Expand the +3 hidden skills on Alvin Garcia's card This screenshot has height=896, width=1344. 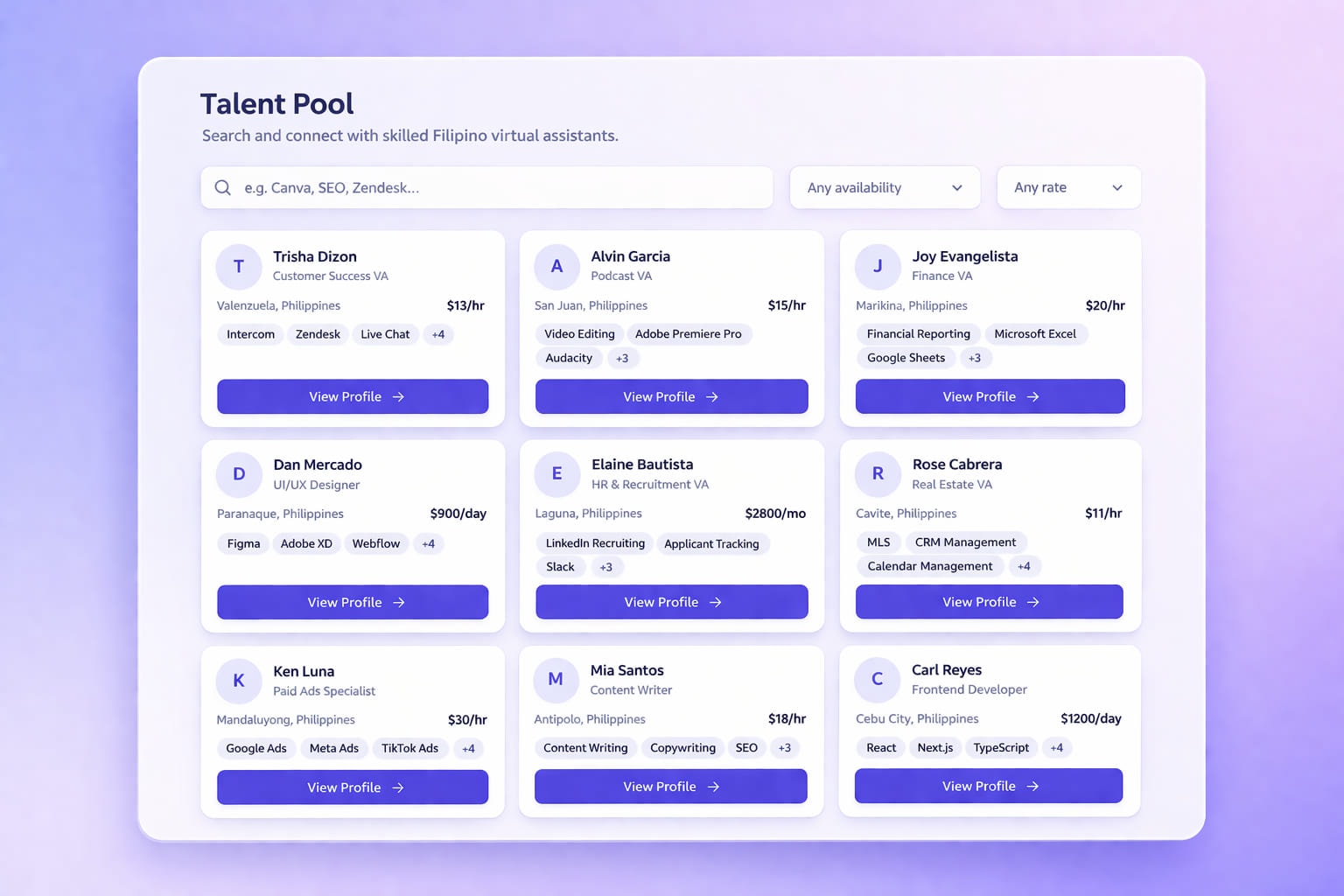coord(622,358)
